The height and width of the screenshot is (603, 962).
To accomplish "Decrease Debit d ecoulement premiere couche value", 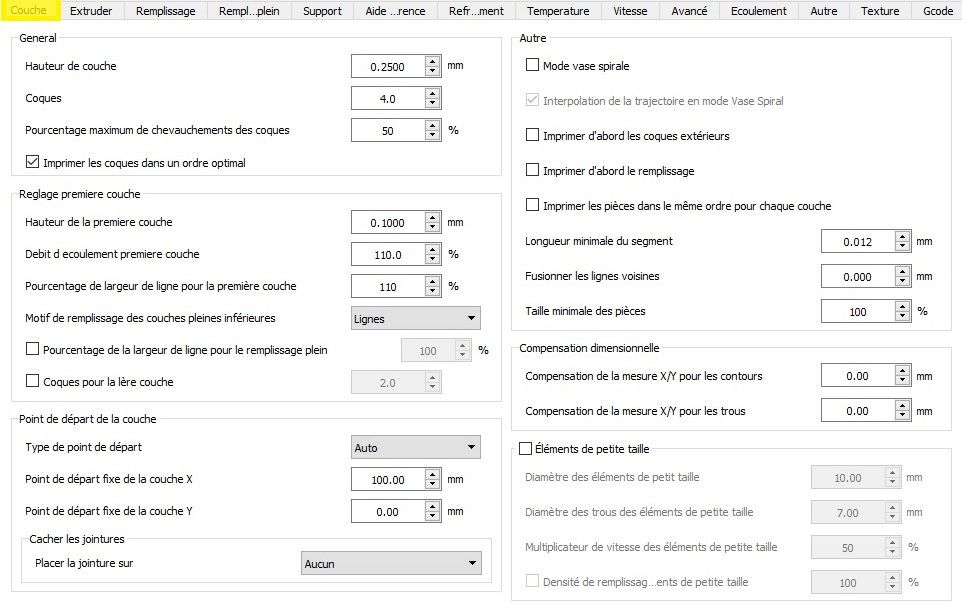I will tap(432, 260).
